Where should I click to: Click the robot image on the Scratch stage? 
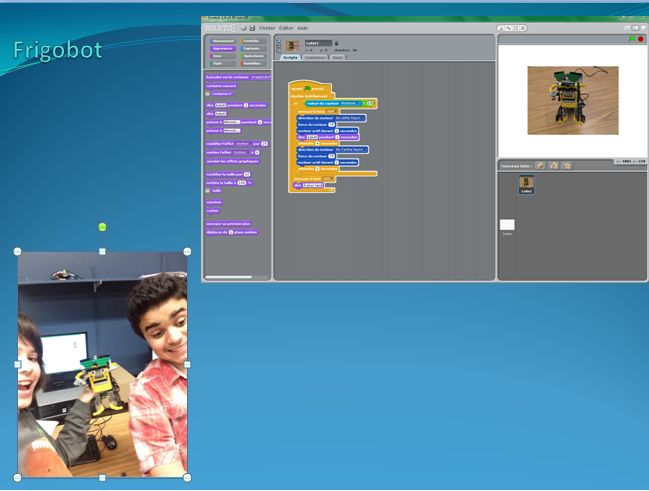pos(573,100)
